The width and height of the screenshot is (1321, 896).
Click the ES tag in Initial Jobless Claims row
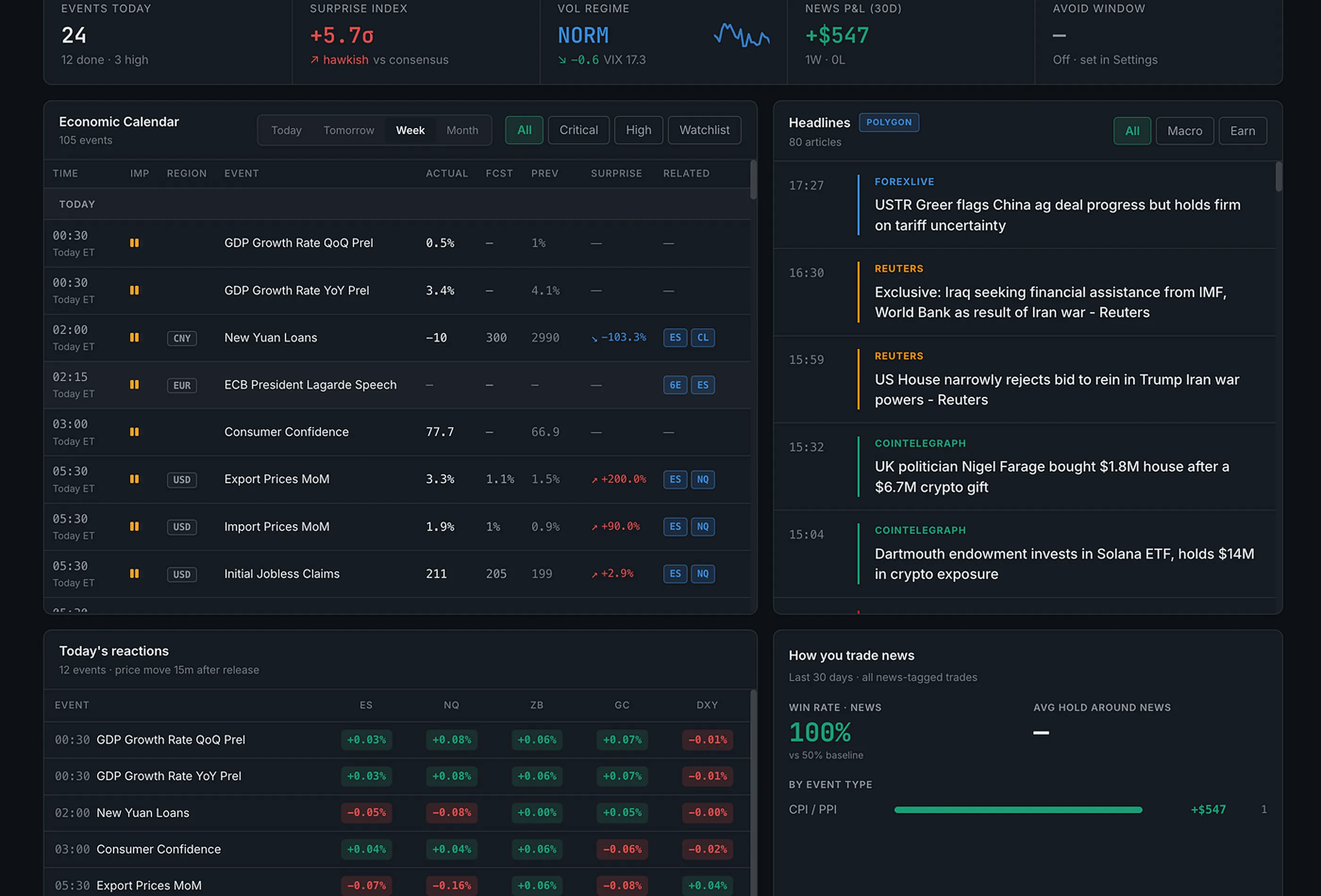[x=675, y=574]
